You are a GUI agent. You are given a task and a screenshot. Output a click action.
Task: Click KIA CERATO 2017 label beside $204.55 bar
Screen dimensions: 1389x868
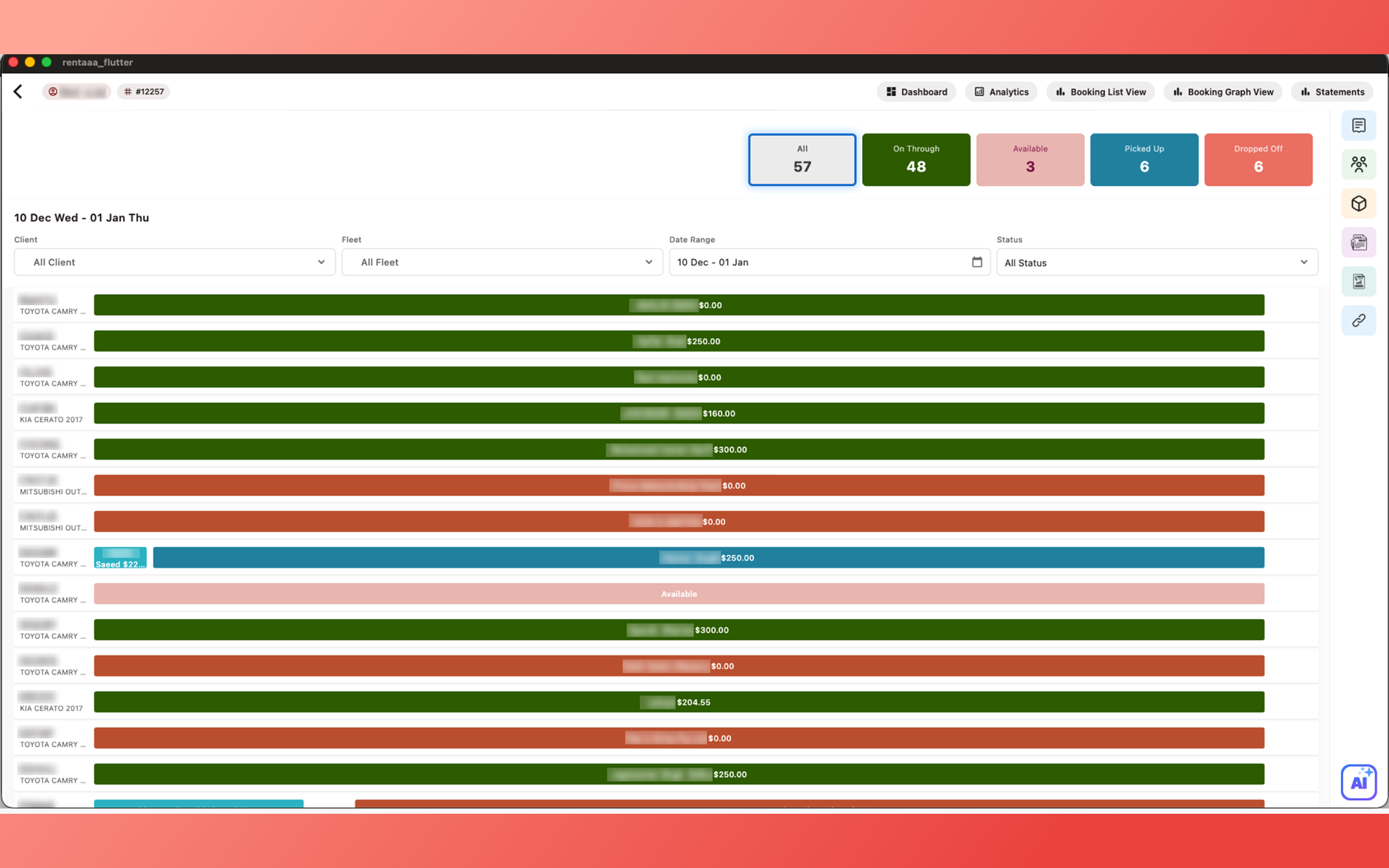(51, 709)
